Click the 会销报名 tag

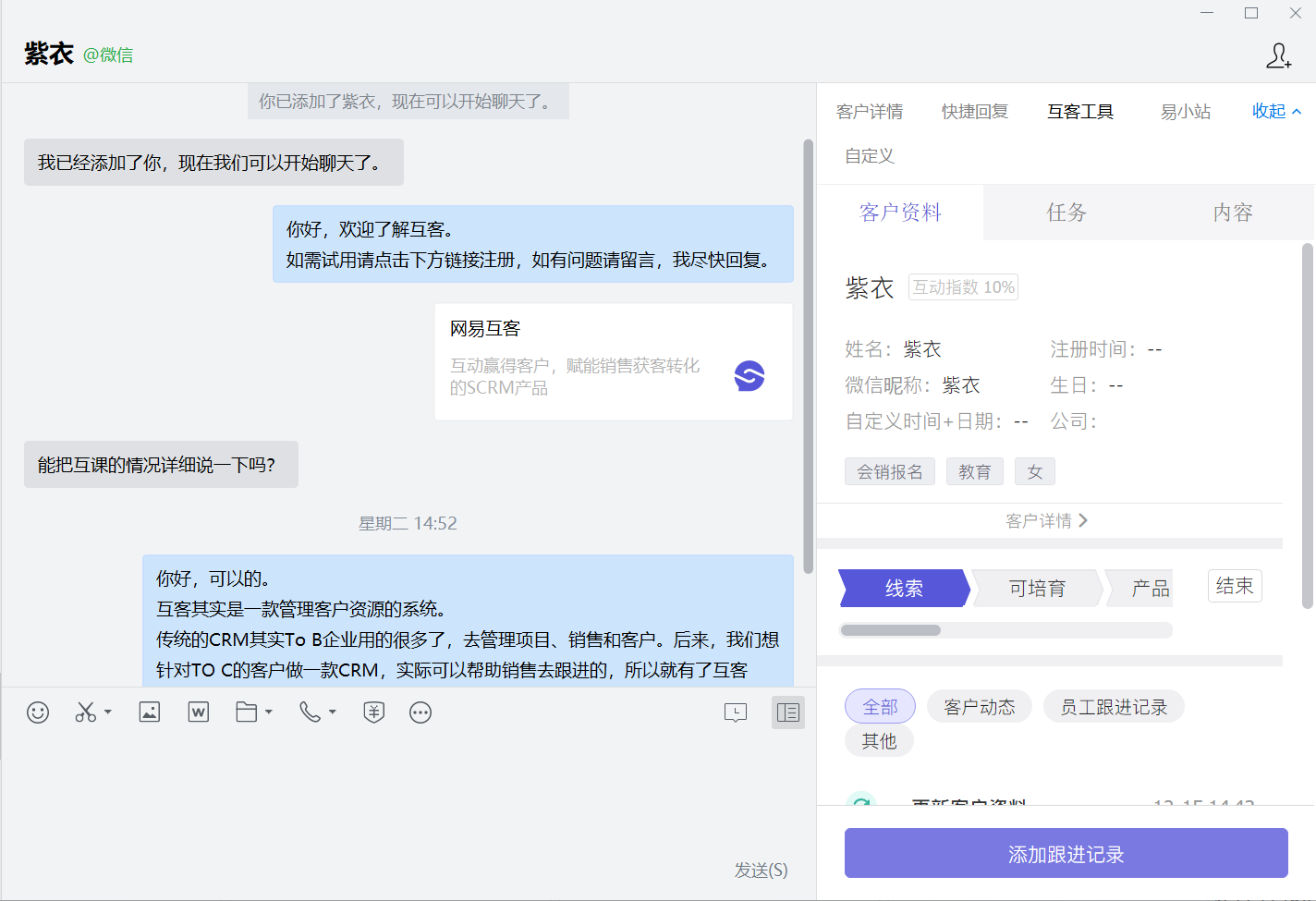890,472
